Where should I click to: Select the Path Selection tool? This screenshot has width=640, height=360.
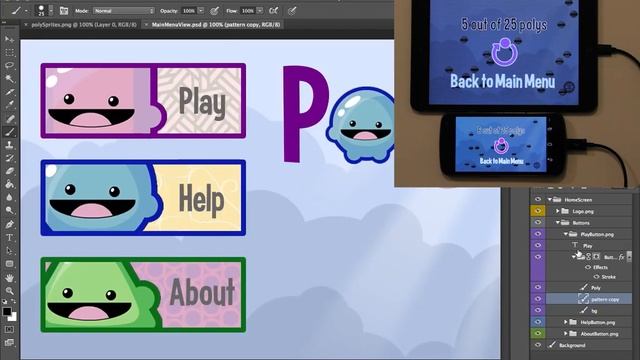click(9, 251)
